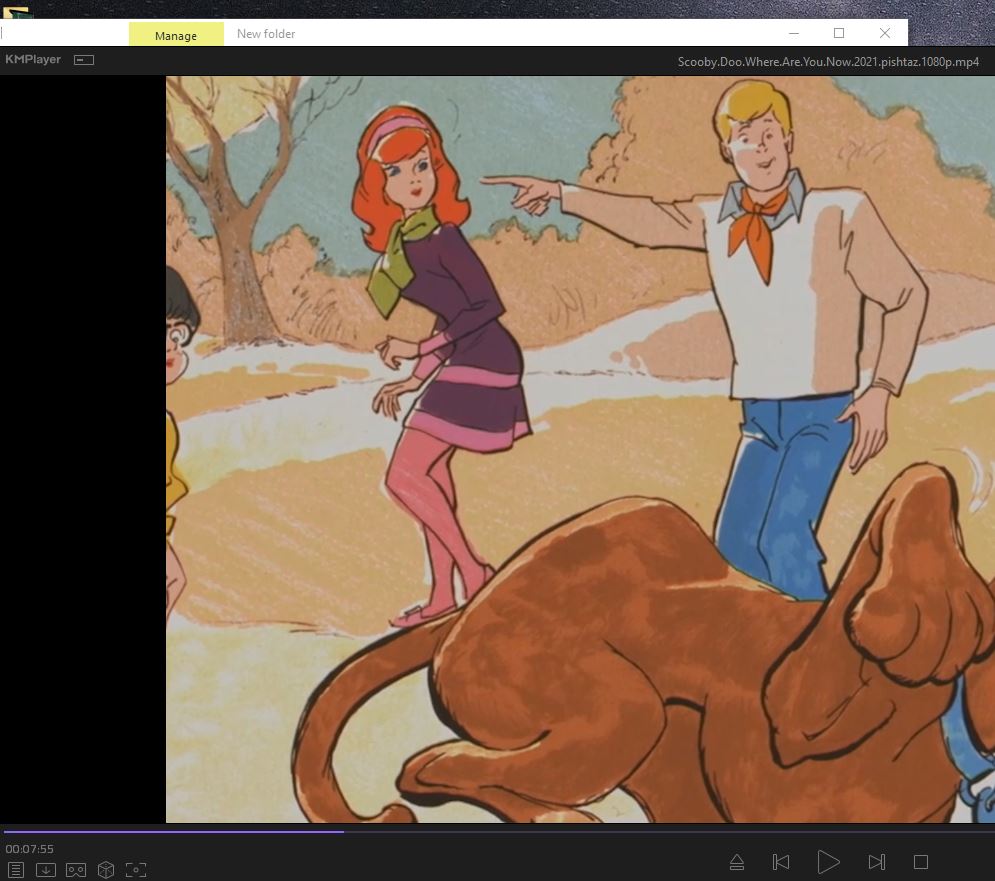The width and height of the screenshot is (995, 881).
Task: Click the screen capture focus icon
Action: (x=136, y=870)
